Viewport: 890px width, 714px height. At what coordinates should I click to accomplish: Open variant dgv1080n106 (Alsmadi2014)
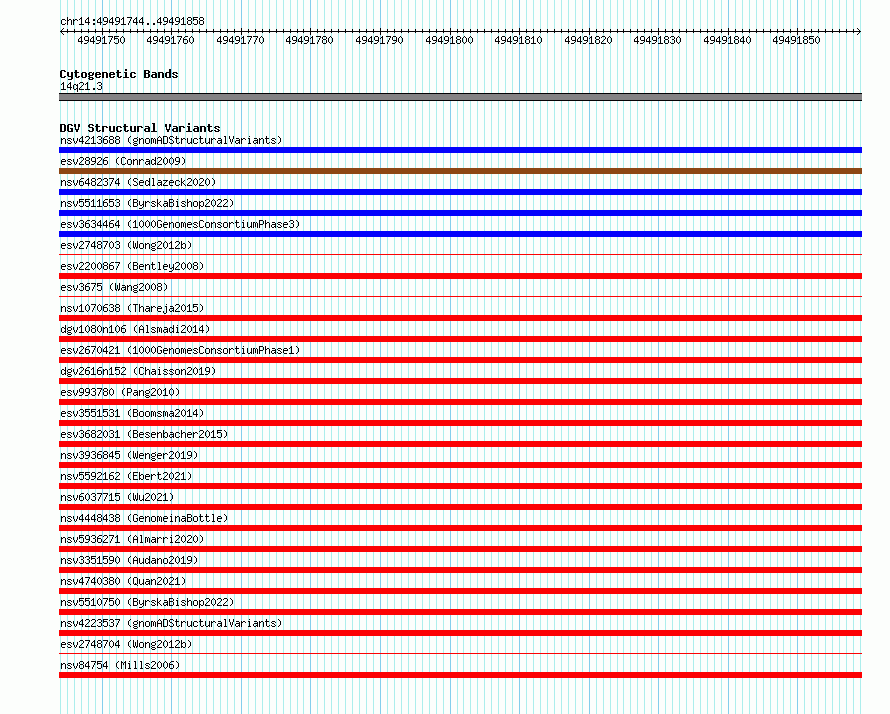coord(135,329)
